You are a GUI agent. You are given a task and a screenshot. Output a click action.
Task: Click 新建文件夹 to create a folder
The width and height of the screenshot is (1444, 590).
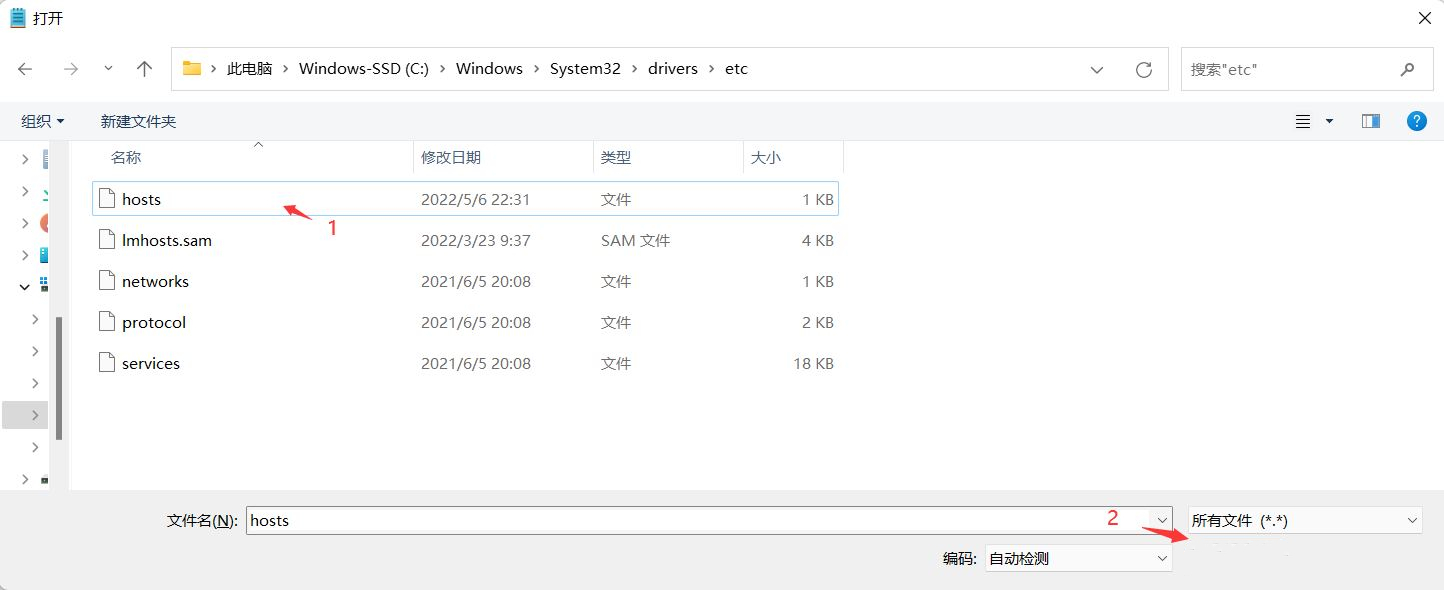coord(137,121)
